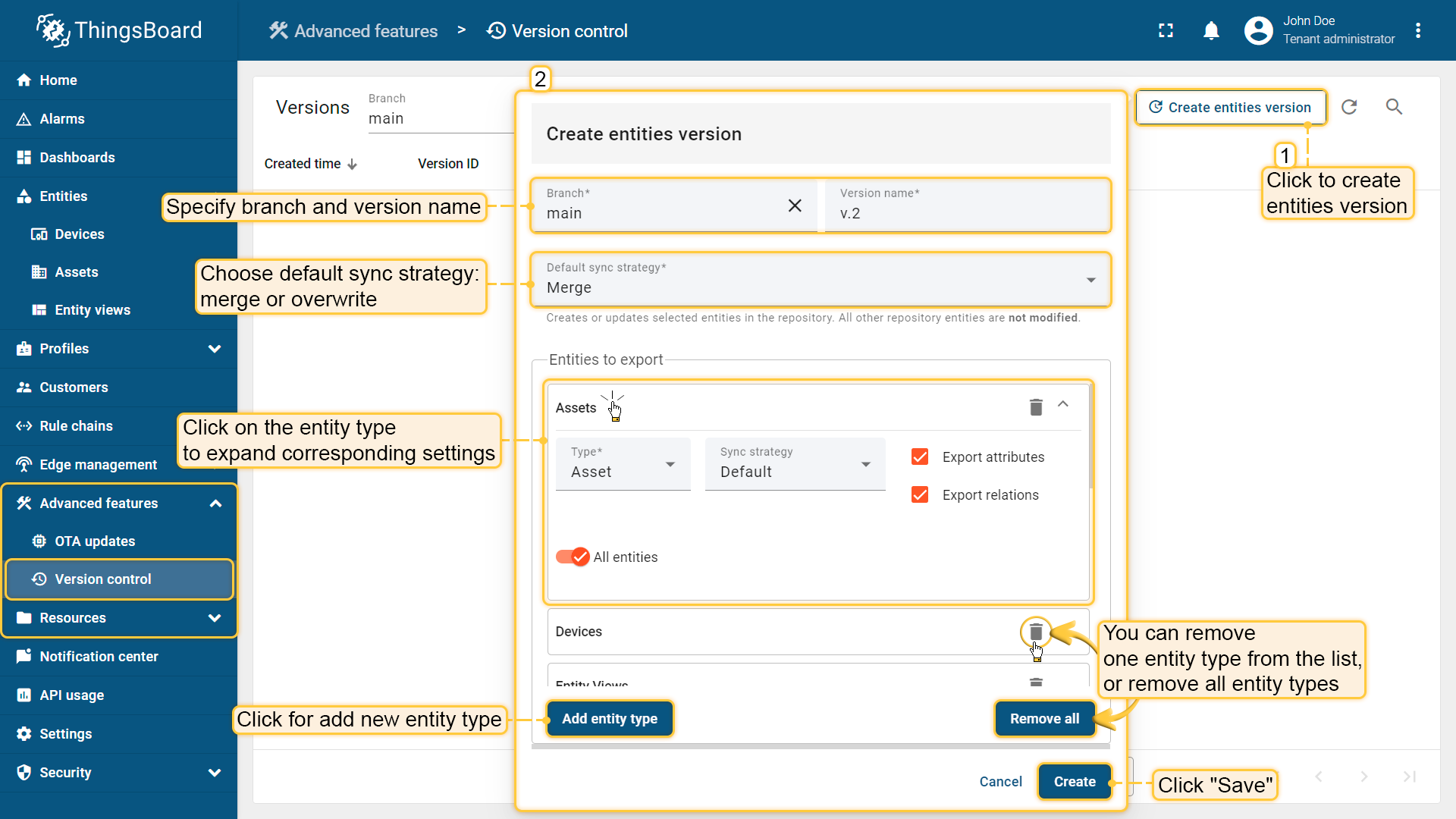Turn off All entities toggle
This screenshot has width=1456, height=819.
(573, 557)
